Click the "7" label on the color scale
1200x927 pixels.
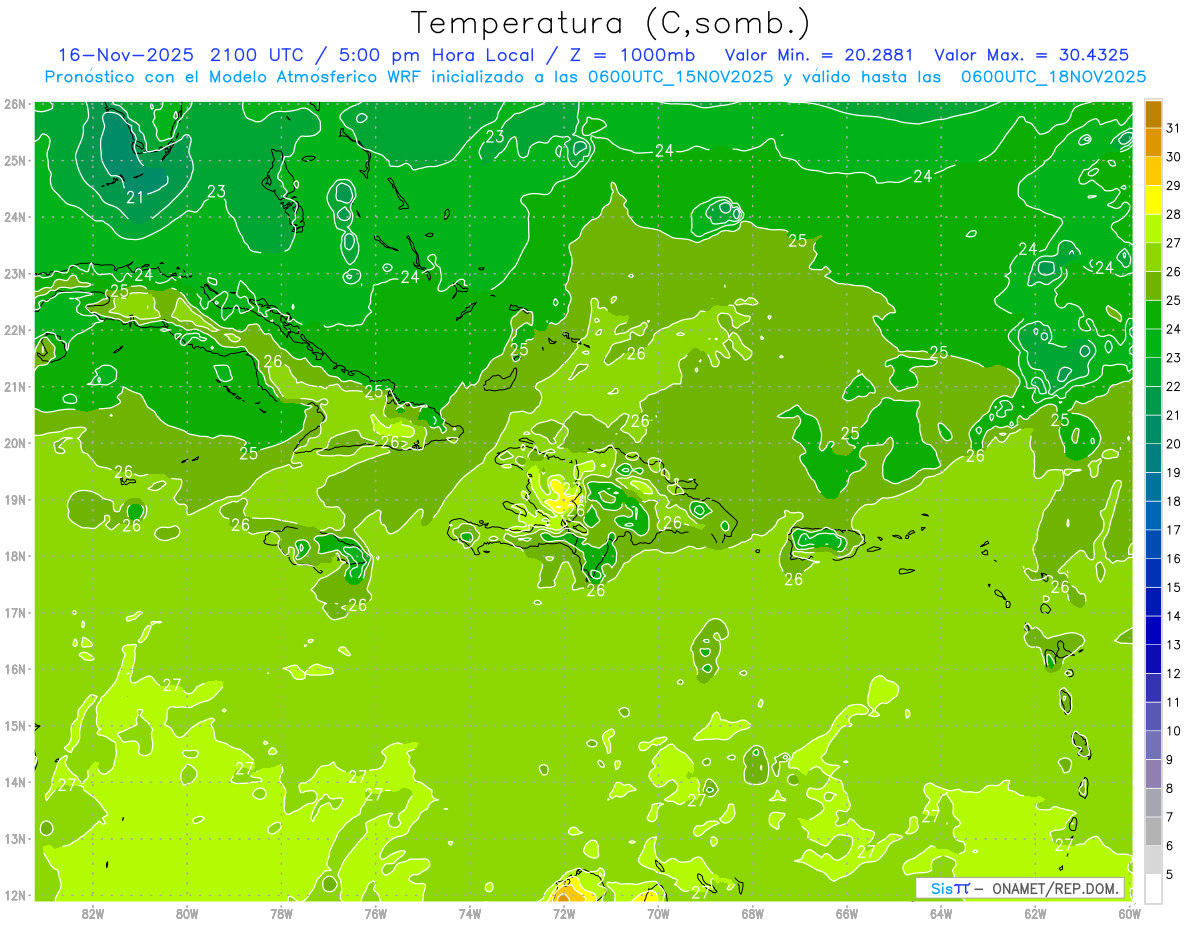coord(1171,817)
